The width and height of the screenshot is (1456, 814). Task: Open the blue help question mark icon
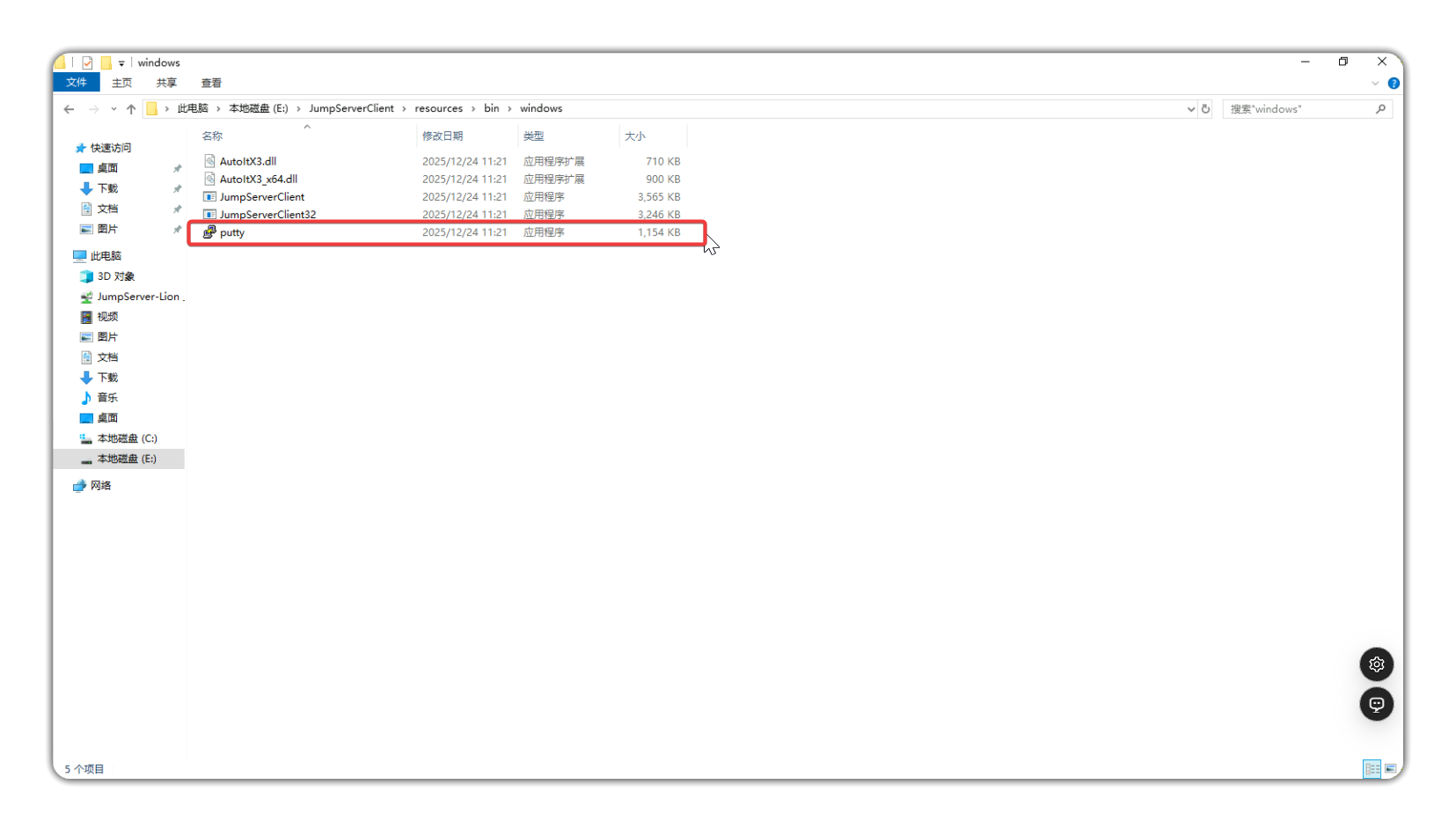tap(1394, 84)
